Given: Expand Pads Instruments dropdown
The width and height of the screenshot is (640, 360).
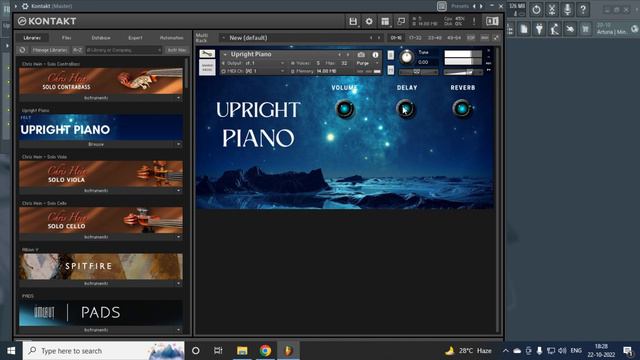Looking at the screenshot, I should pyautogui.click(x=178, y=330).
